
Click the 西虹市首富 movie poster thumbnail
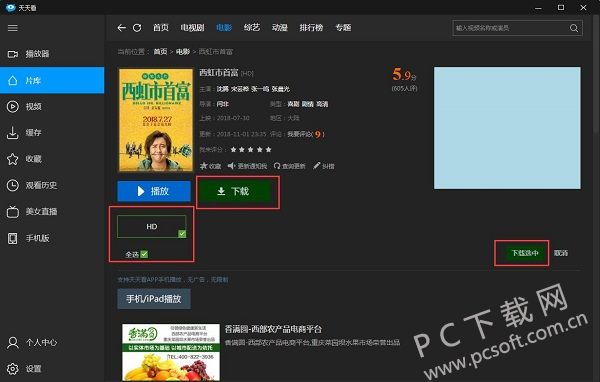[x=156, y=120]
